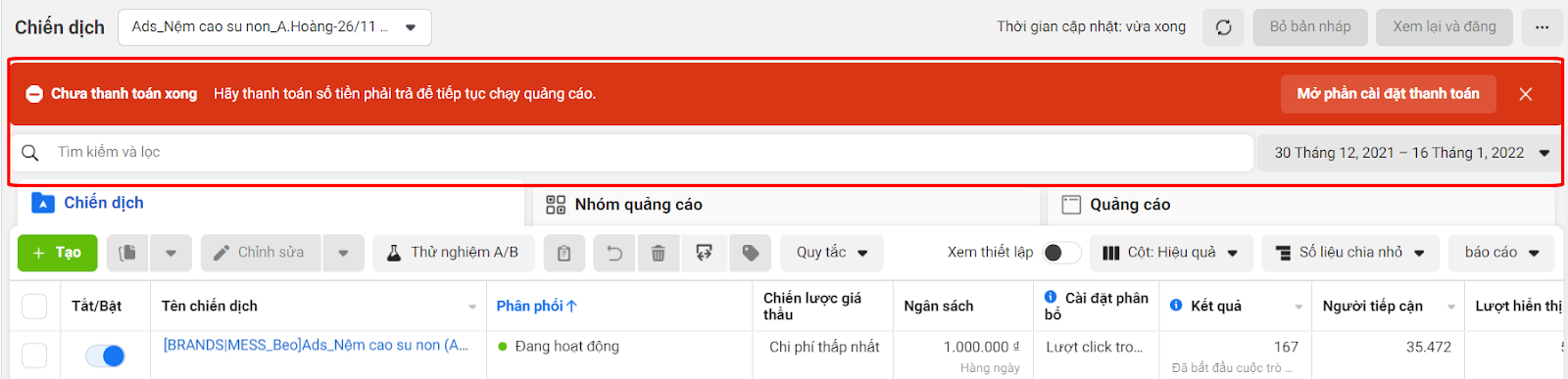Open the [BRANDS|MESS_Beo] campaign link
Viewport: 1568px width, 379px height.
[316, 345]
